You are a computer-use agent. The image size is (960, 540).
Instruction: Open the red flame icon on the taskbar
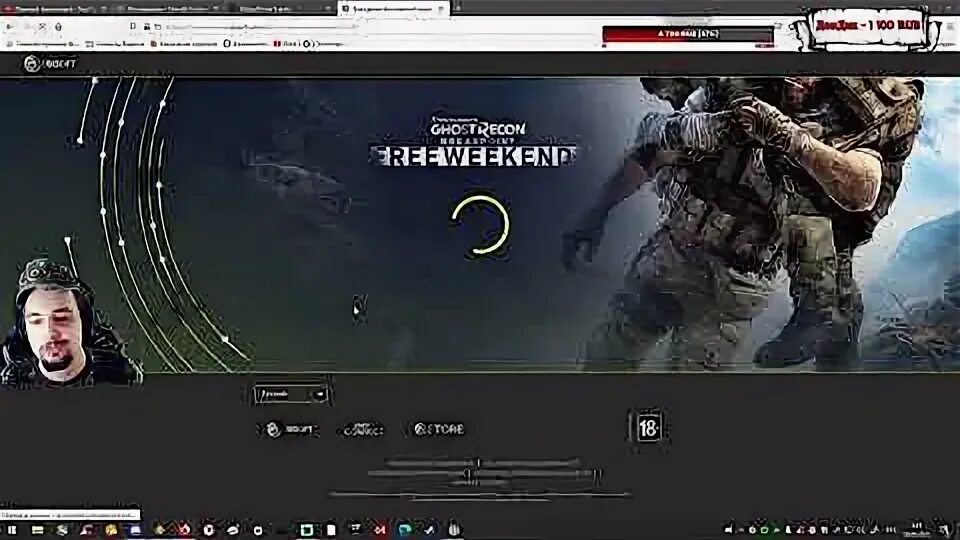184,529
